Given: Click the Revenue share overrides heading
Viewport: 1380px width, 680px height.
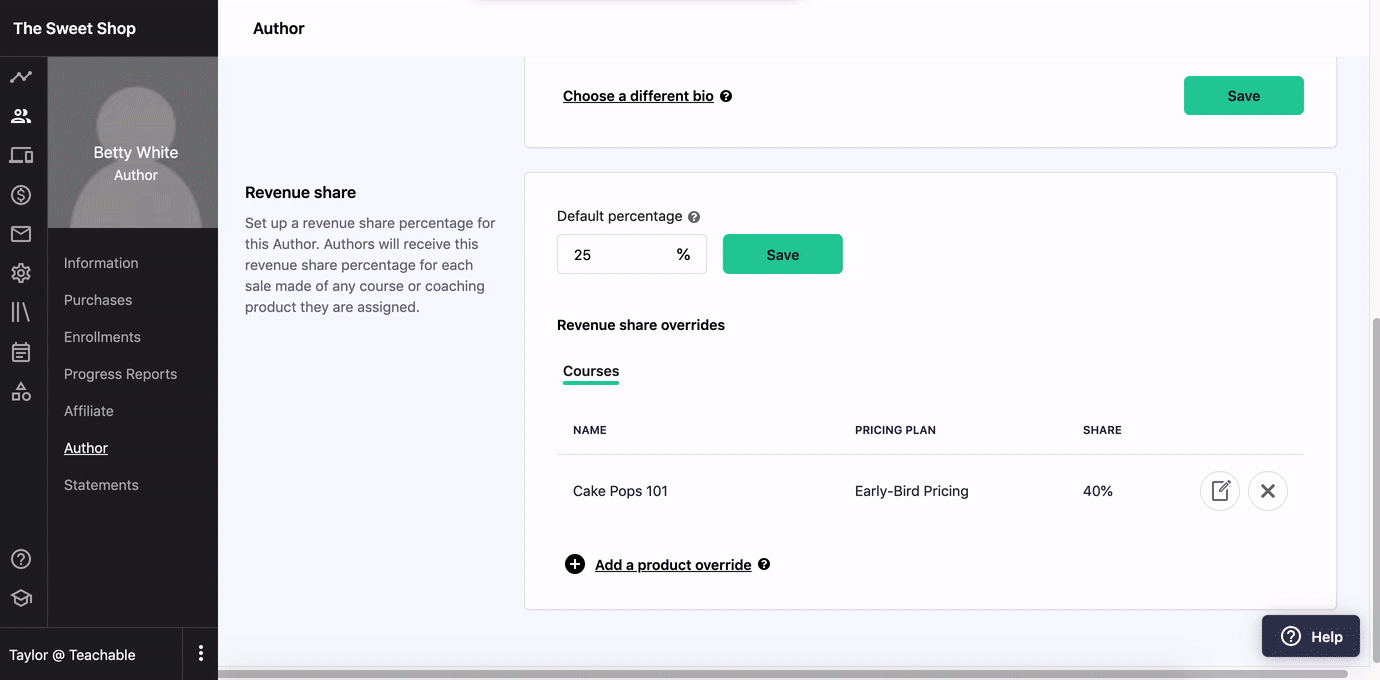Looking at the screenshot, I should pyautogui.click(x=641, y=325).
